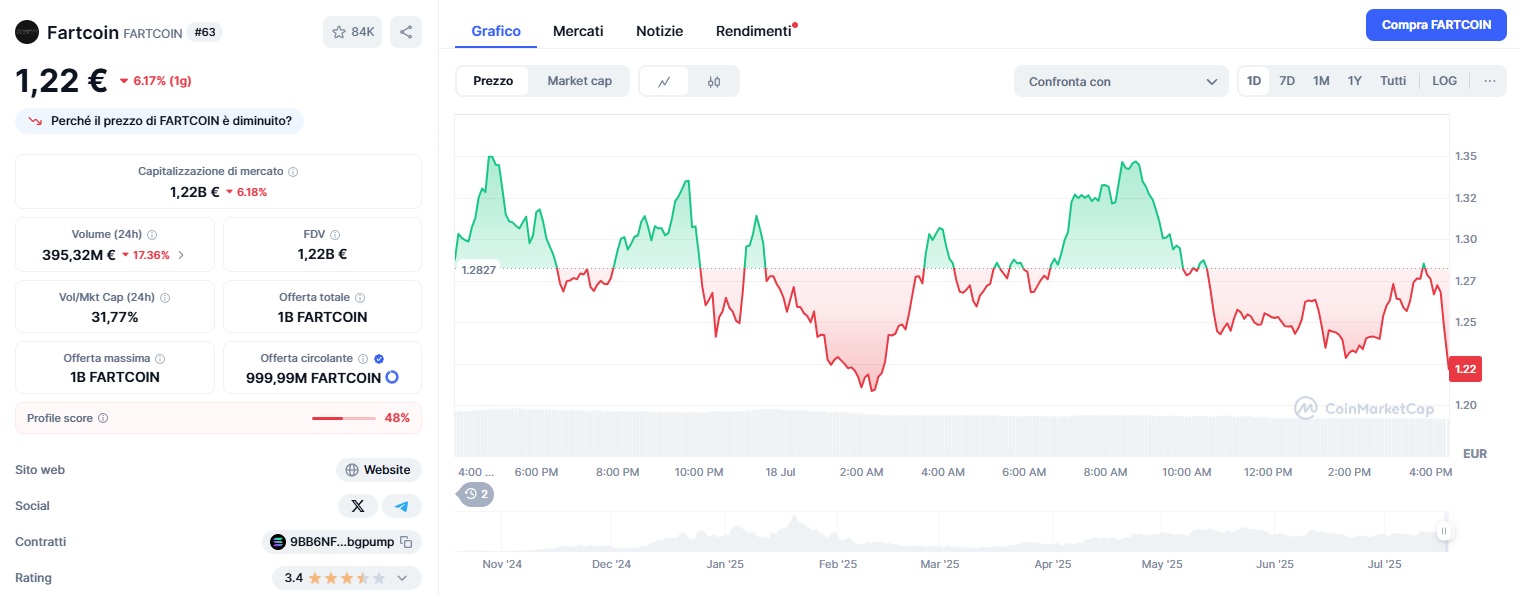Open the Confronta con dropdown
Image resolution: width=1519 pixels, height=595 pixels.
coord(1120,81)
